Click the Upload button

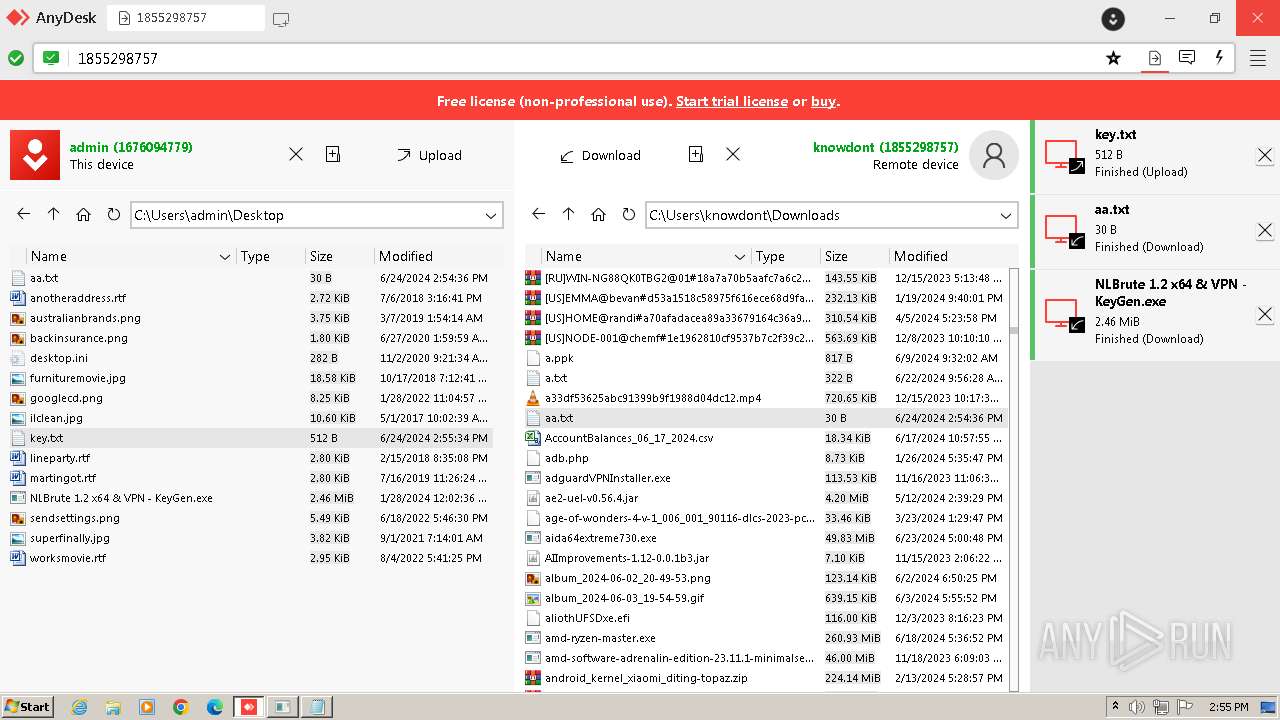429,155
